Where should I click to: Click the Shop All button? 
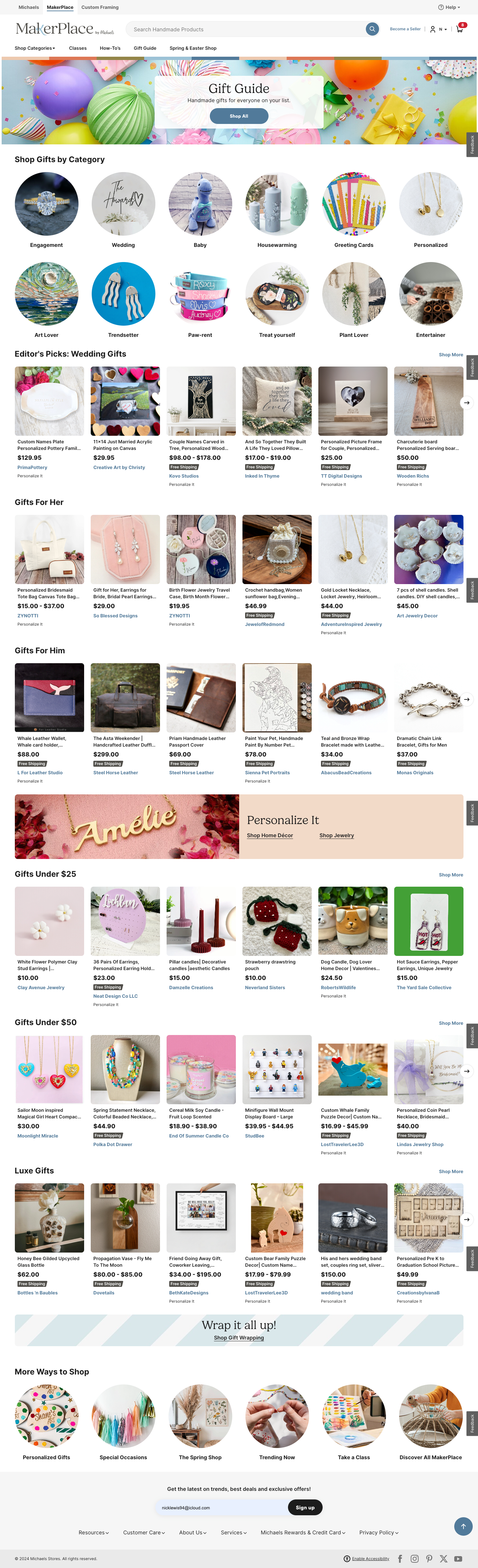click(239, 116)
